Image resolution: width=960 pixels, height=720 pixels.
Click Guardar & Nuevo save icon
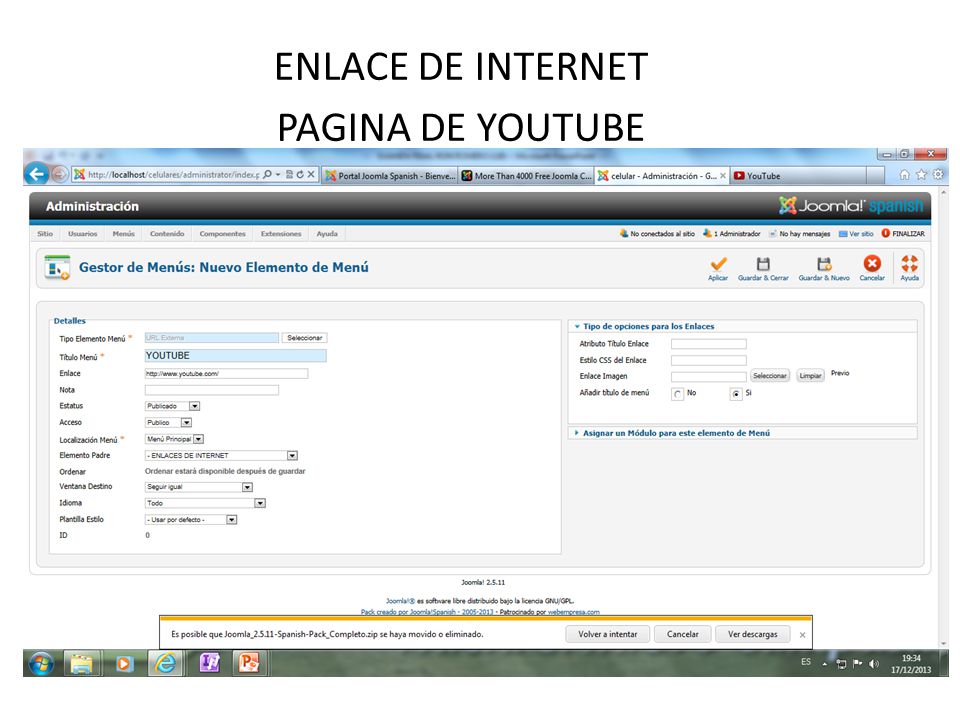824,264
